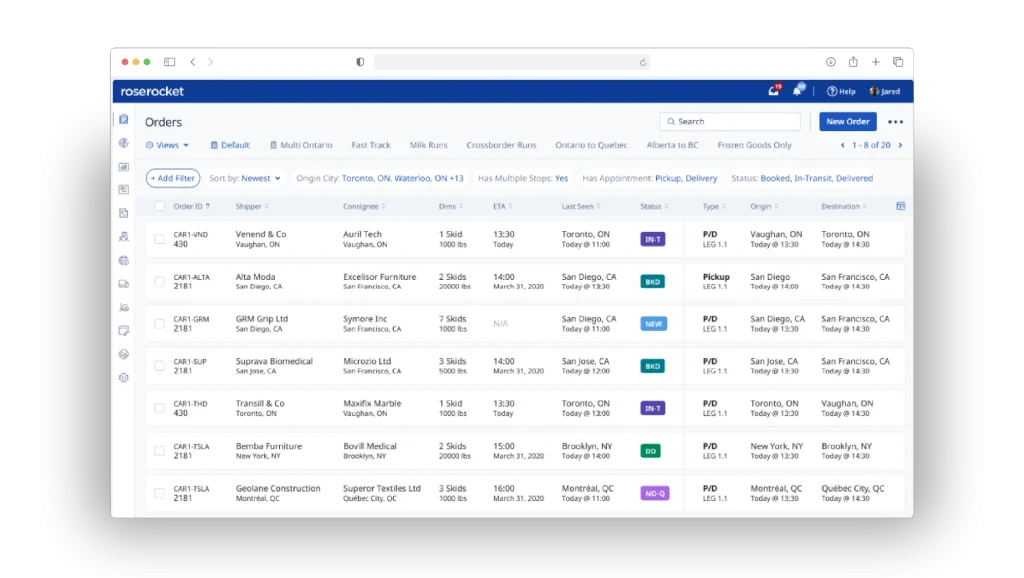Expand the Views dropdown
The image size is (1024, 578).
[x=167, y=145]
